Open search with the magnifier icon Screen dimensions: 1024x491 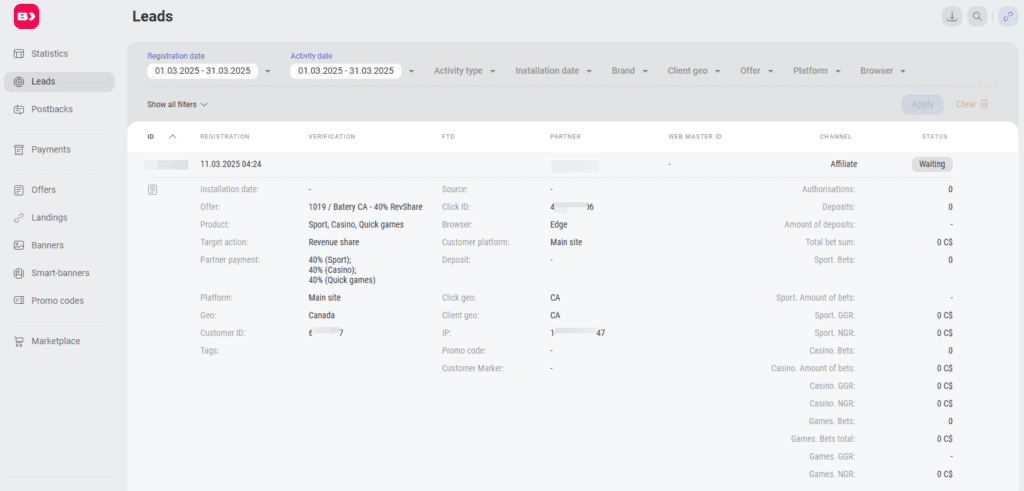coord(977,16)
